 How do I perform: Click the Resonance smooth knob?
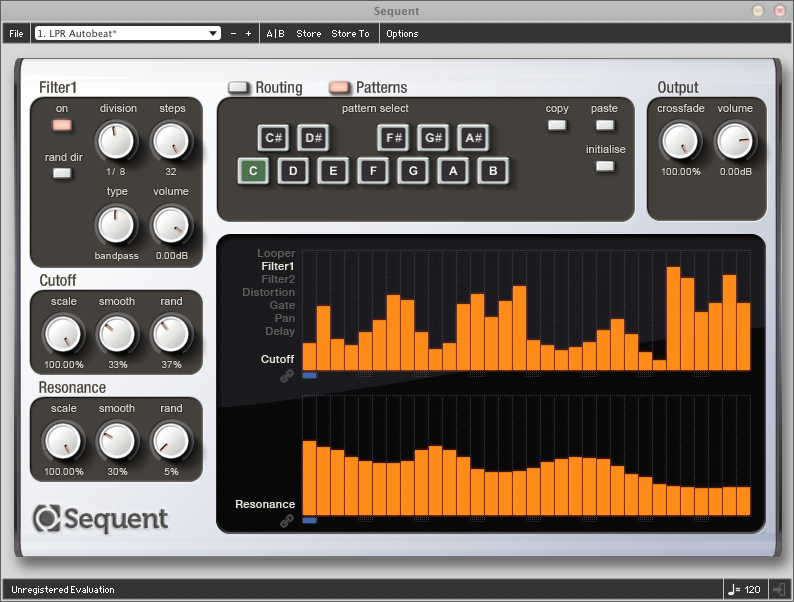(x=117, y=440)
